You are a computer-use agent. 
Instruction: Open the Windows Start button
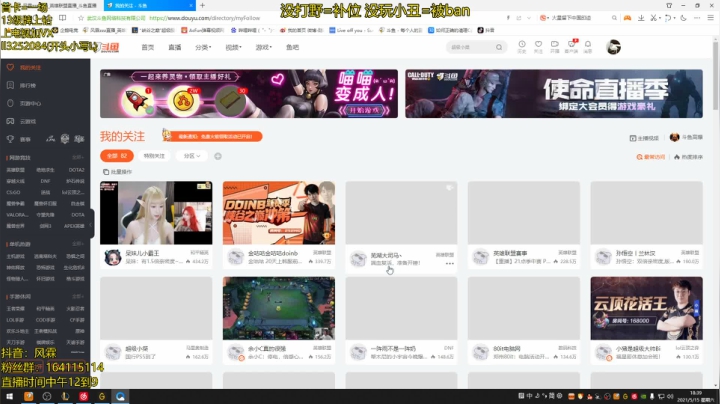point(9,397)
